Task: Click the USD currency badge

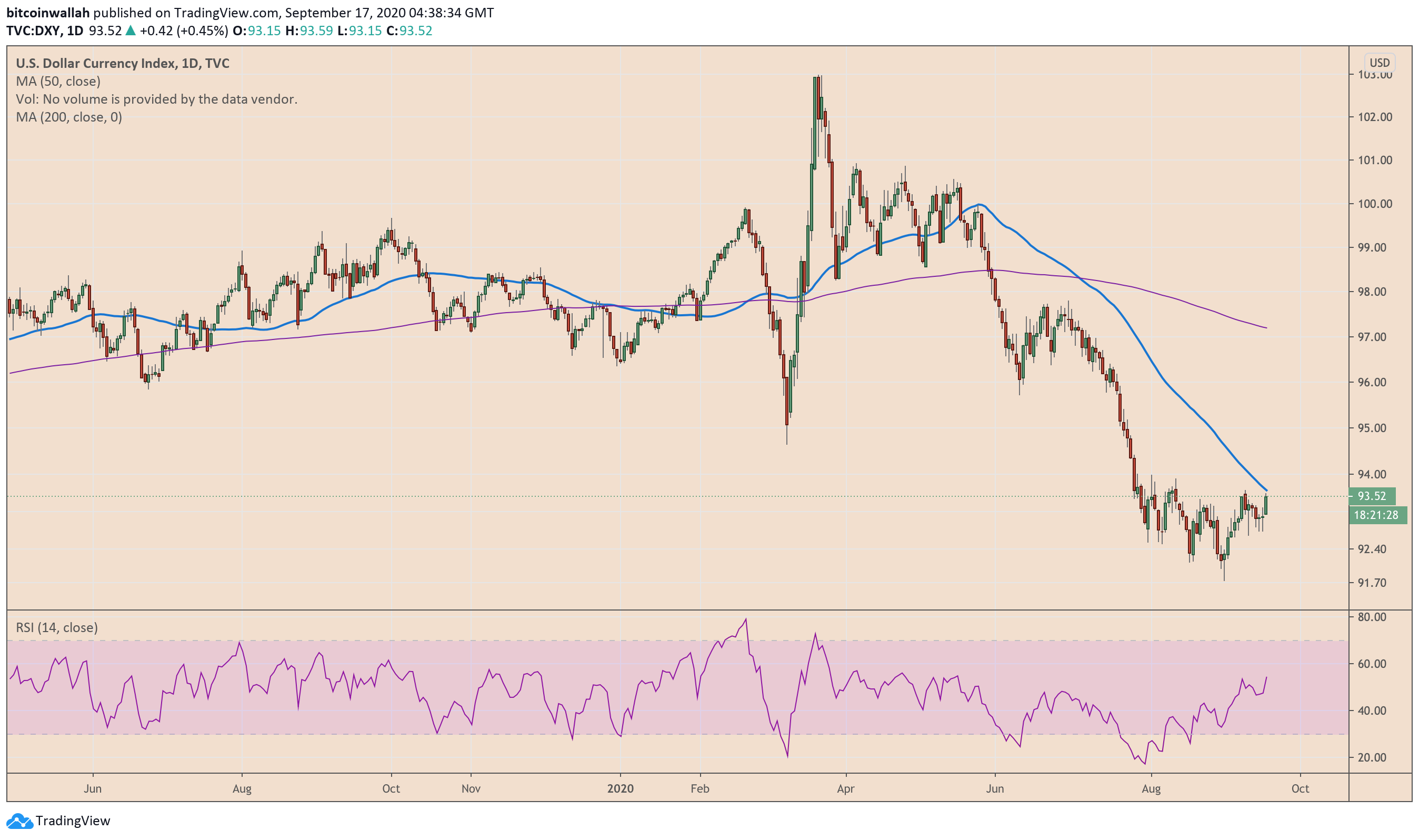Action: pos(1379,63)
